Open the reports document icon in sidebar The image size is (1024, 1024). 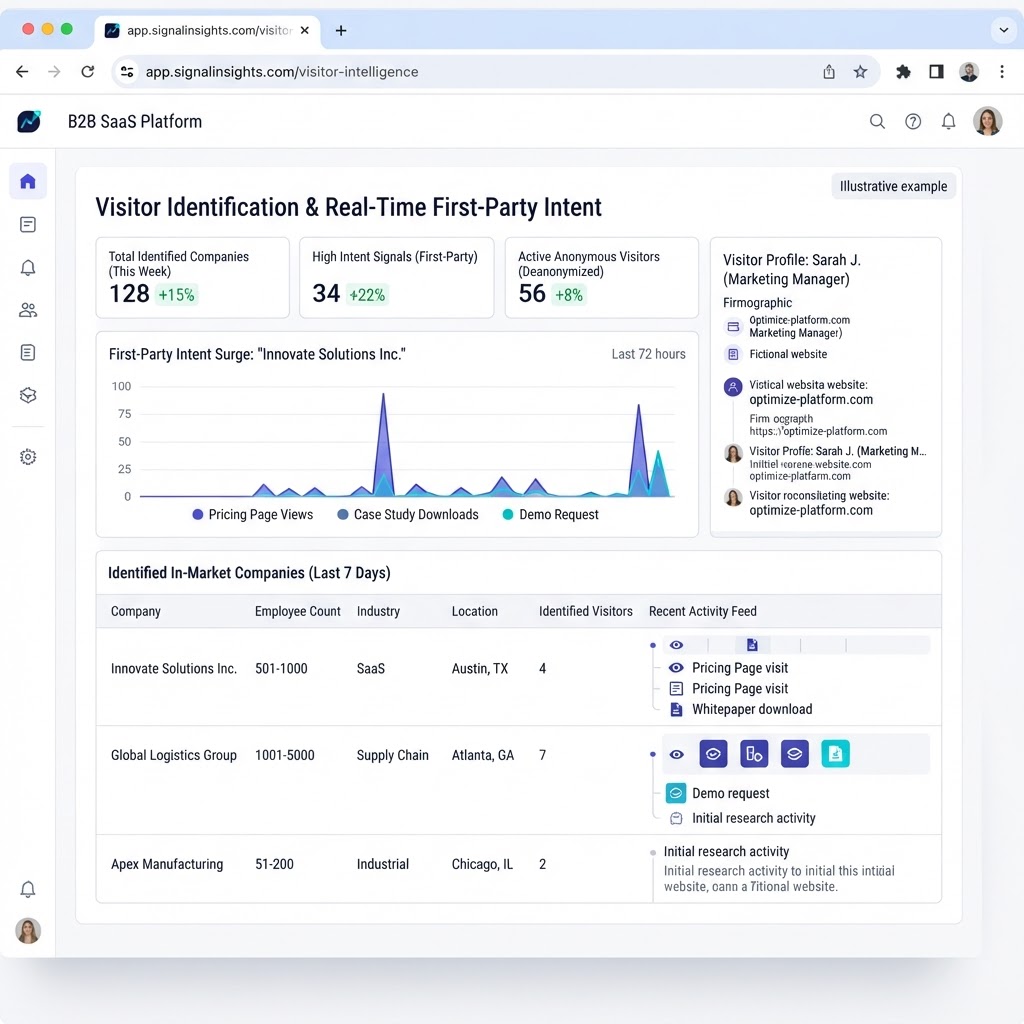click(27, 353)
